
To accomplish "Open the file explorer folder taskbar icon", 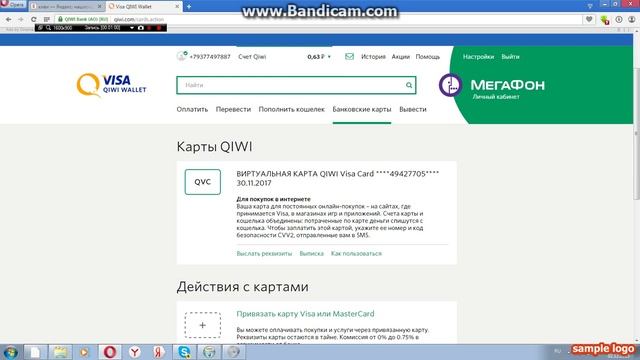I will click(x=60, y=352).
